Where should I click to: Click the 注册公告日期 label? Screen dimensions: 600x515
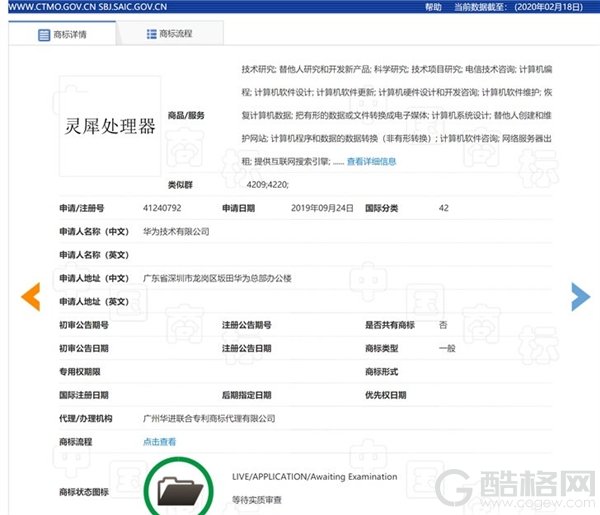point(247,349)
